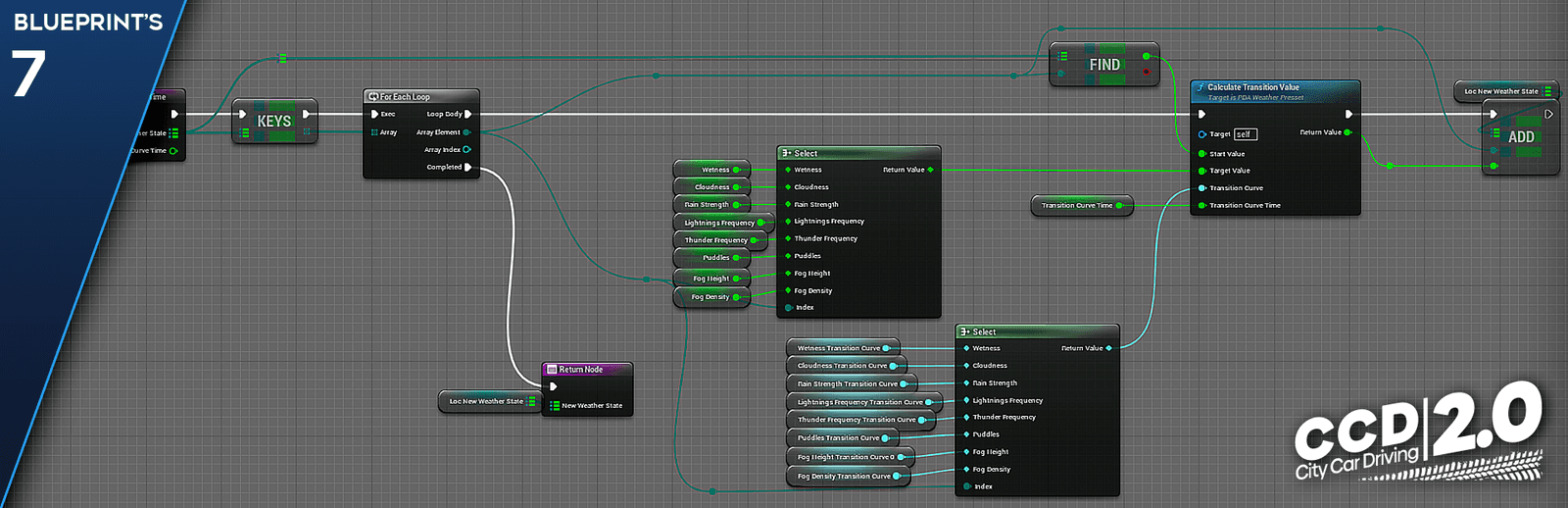Click the Completed exec output pin
The height and width of the screenshot is (508, 1568).
(468, 168)
